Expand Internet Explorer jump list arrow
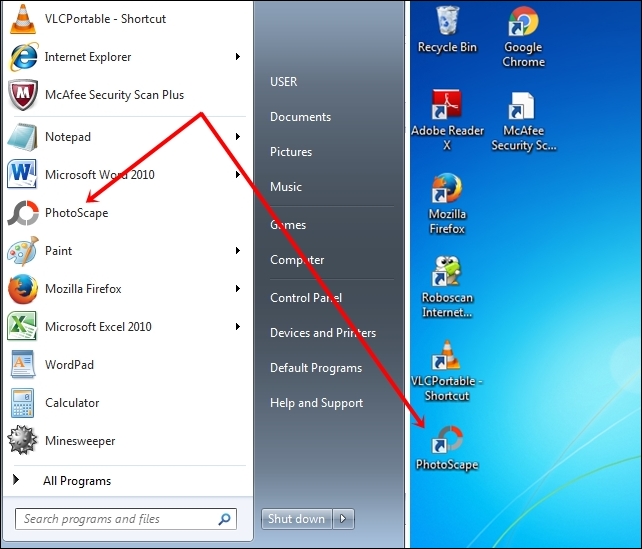The image size is (642, 549). pyautogui.click(x=237, y=56)
